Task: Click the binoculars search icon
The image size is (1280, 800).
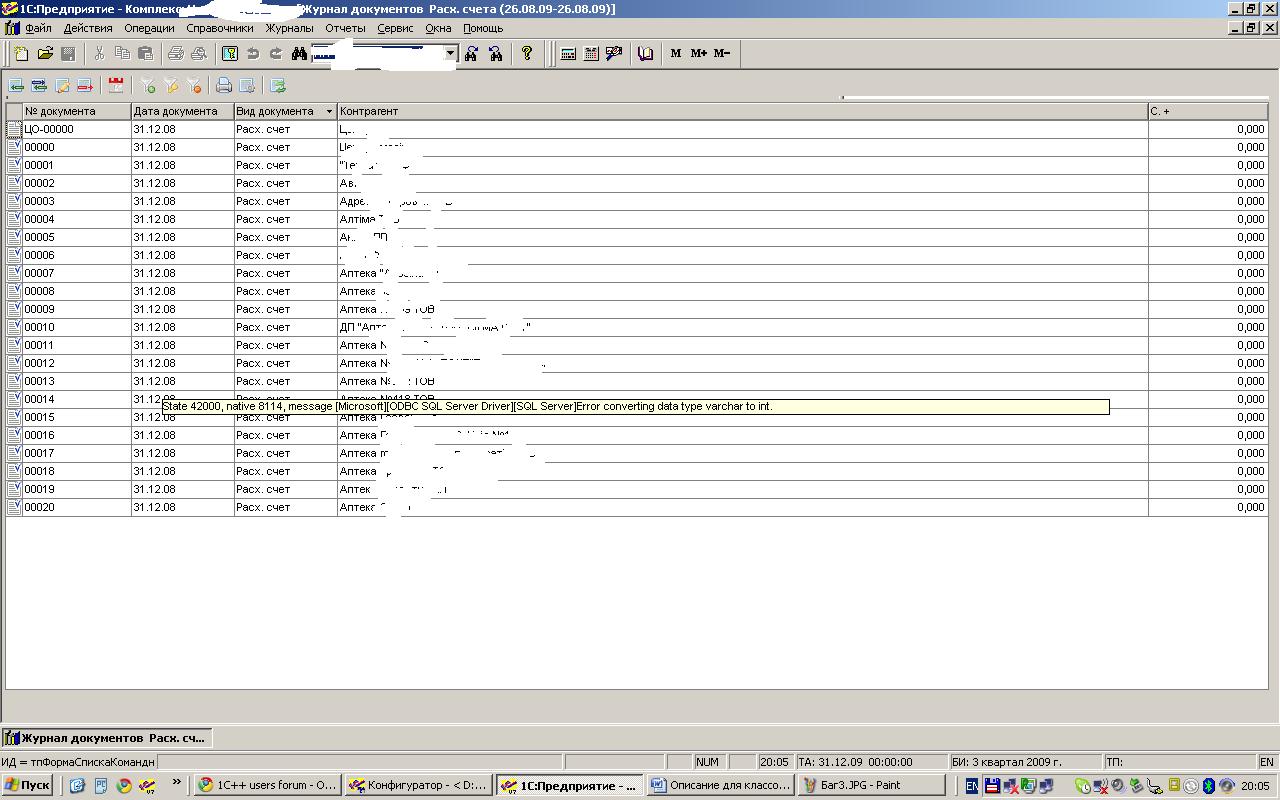Action: click(299, 54)
